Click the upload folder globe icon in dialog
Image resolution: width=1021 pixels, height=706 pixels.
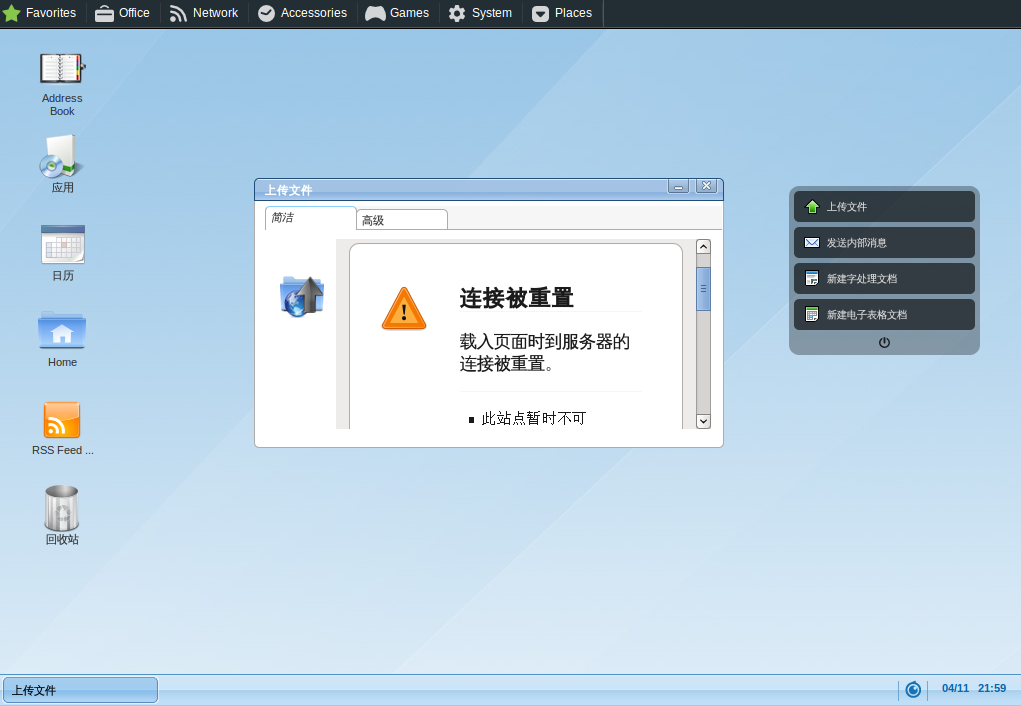(x=301, y=296)
